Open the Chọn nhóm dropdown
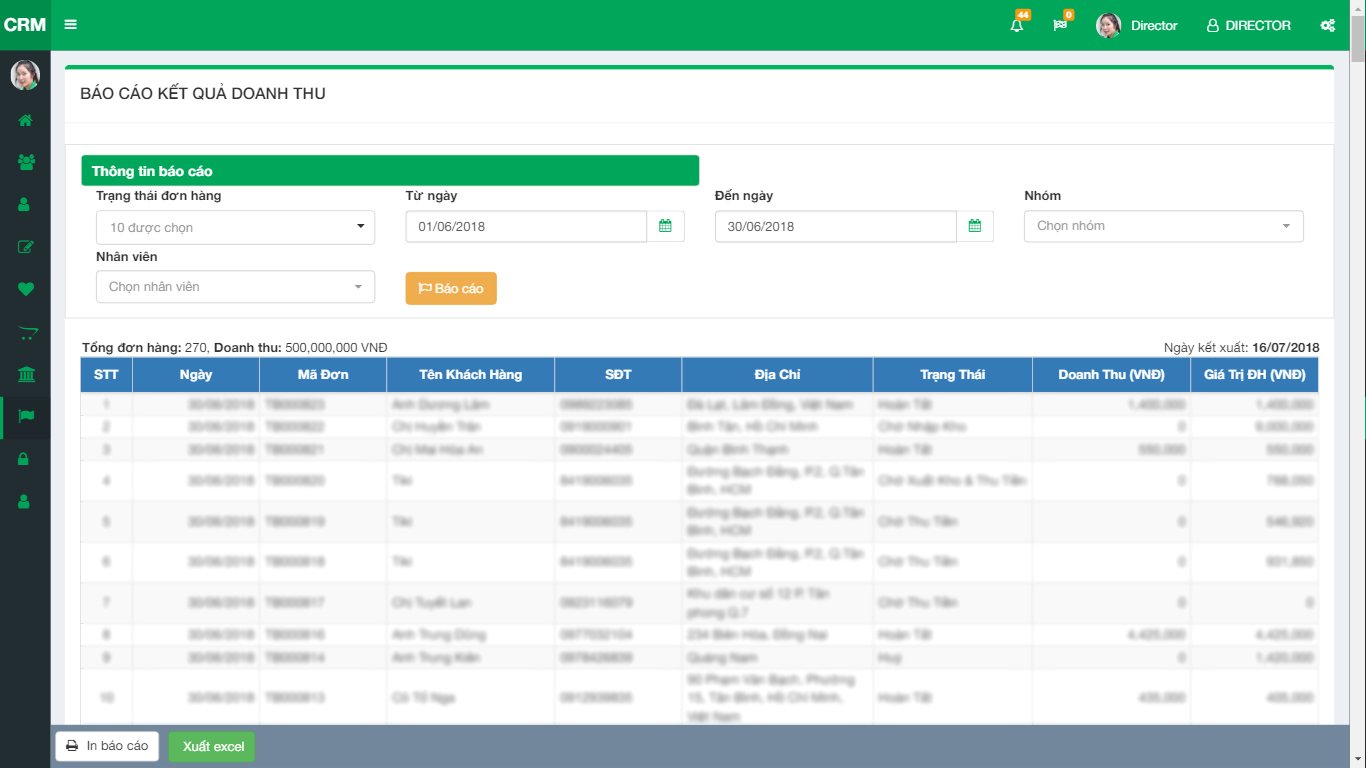The height and width of the screenshot is (768, 1366). coord(1163,226)
